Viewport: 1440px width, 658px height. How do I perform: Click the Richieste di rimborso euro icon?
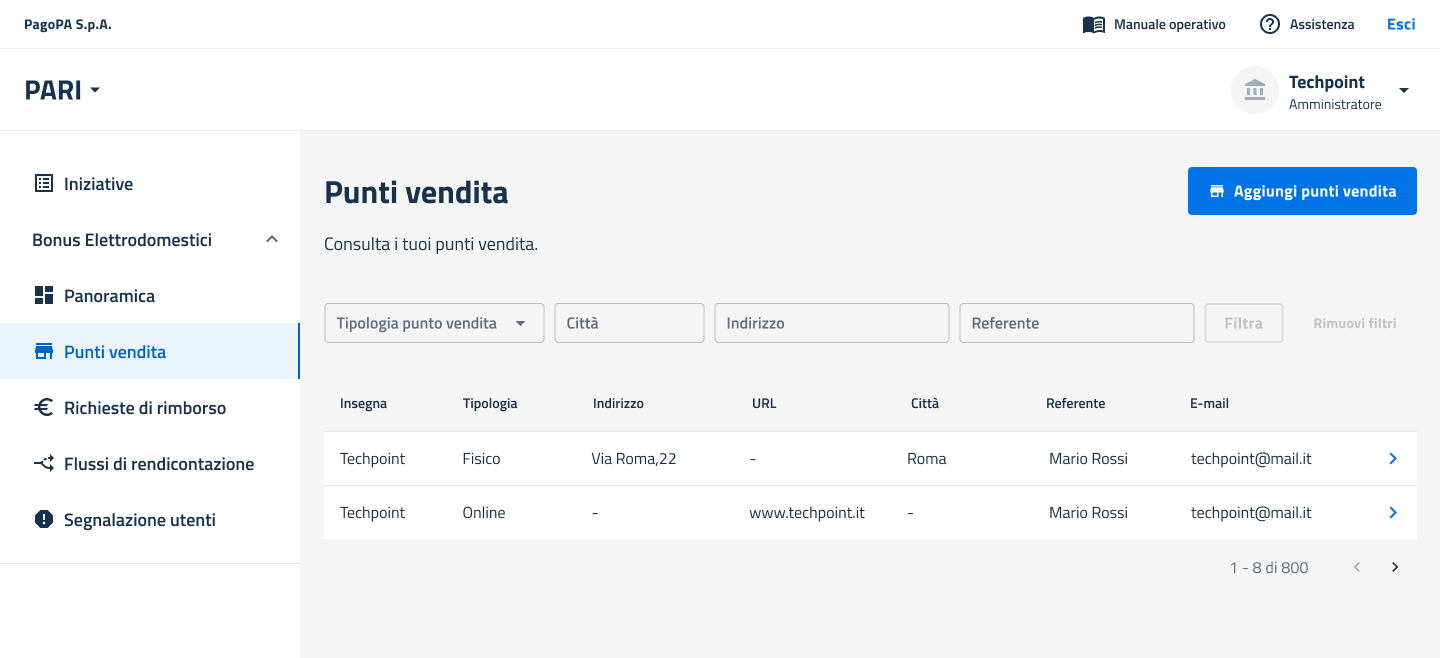tap(43, 408)
